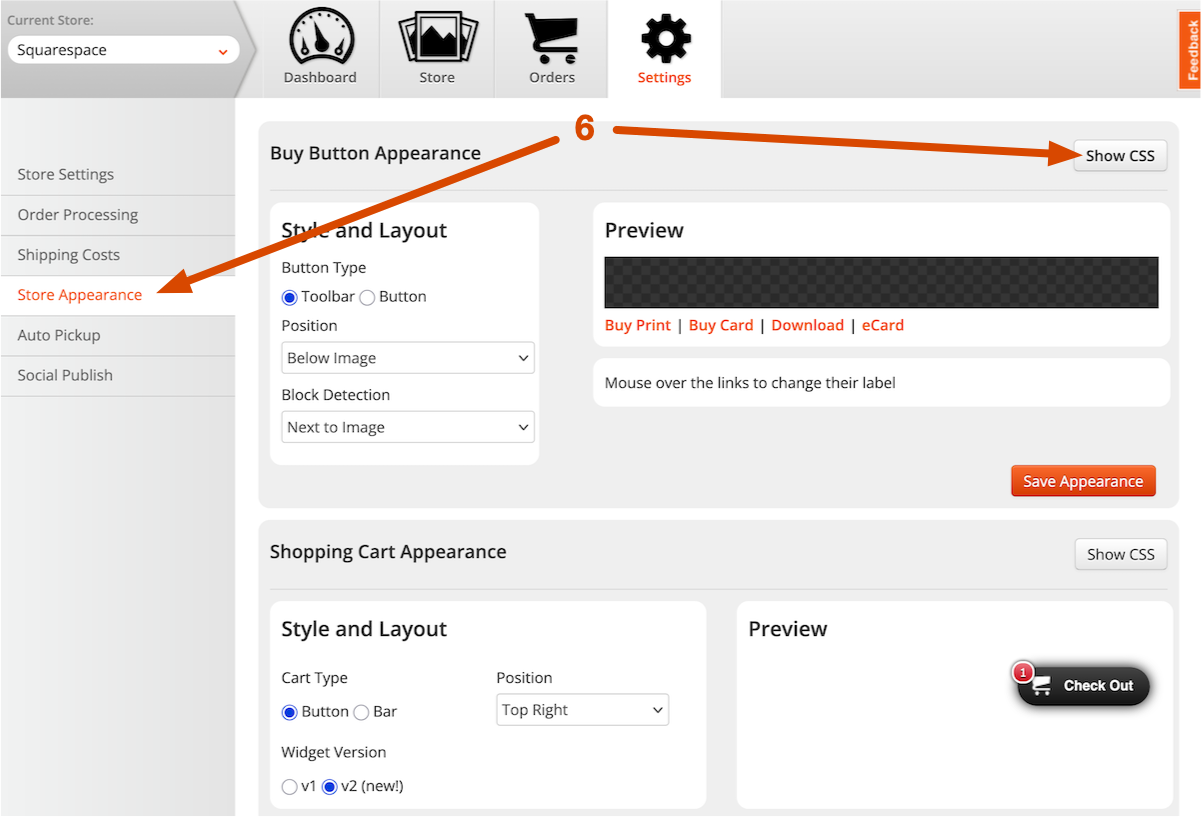Click the Save Appearance button

[1083, 481]
